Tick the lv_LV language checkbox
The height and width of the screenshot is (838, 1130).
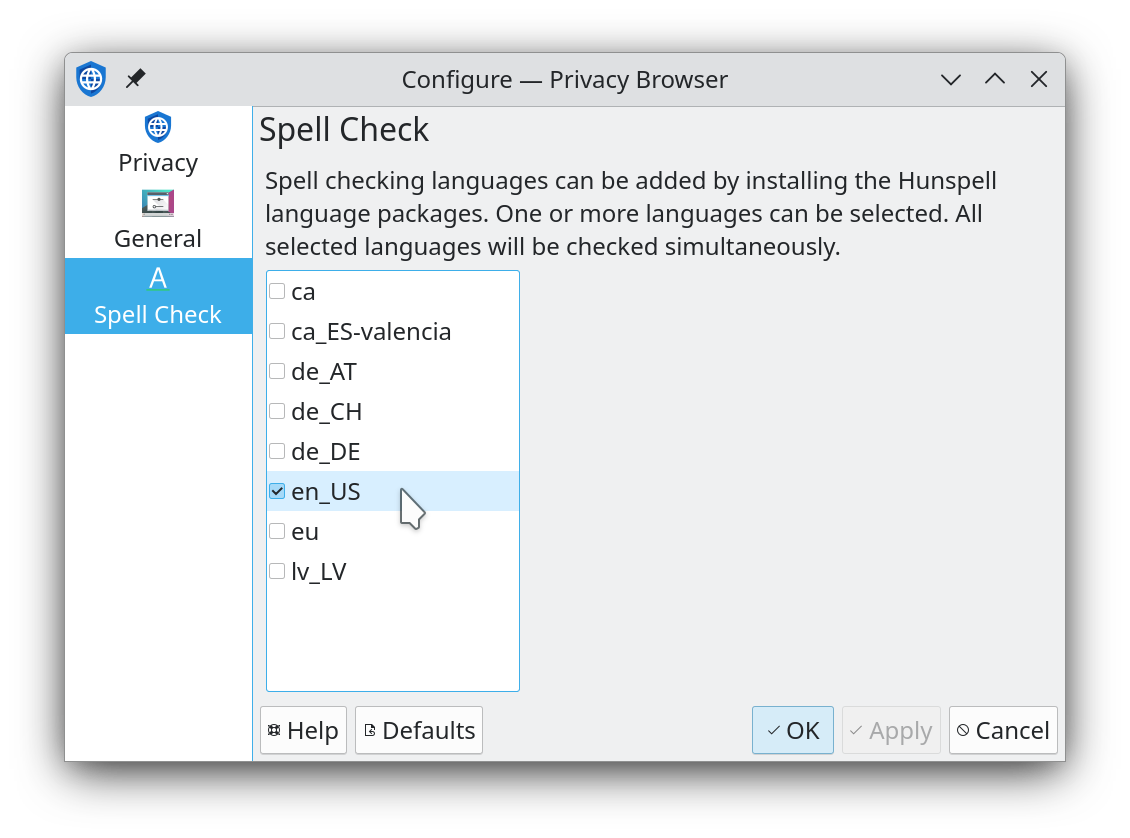[277, 571]
